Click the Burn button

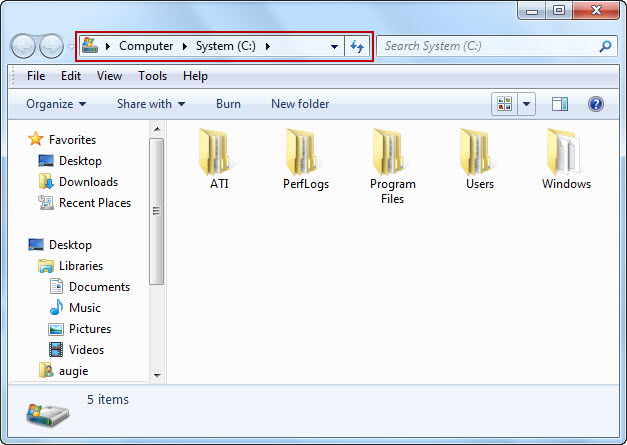[228, 104]
